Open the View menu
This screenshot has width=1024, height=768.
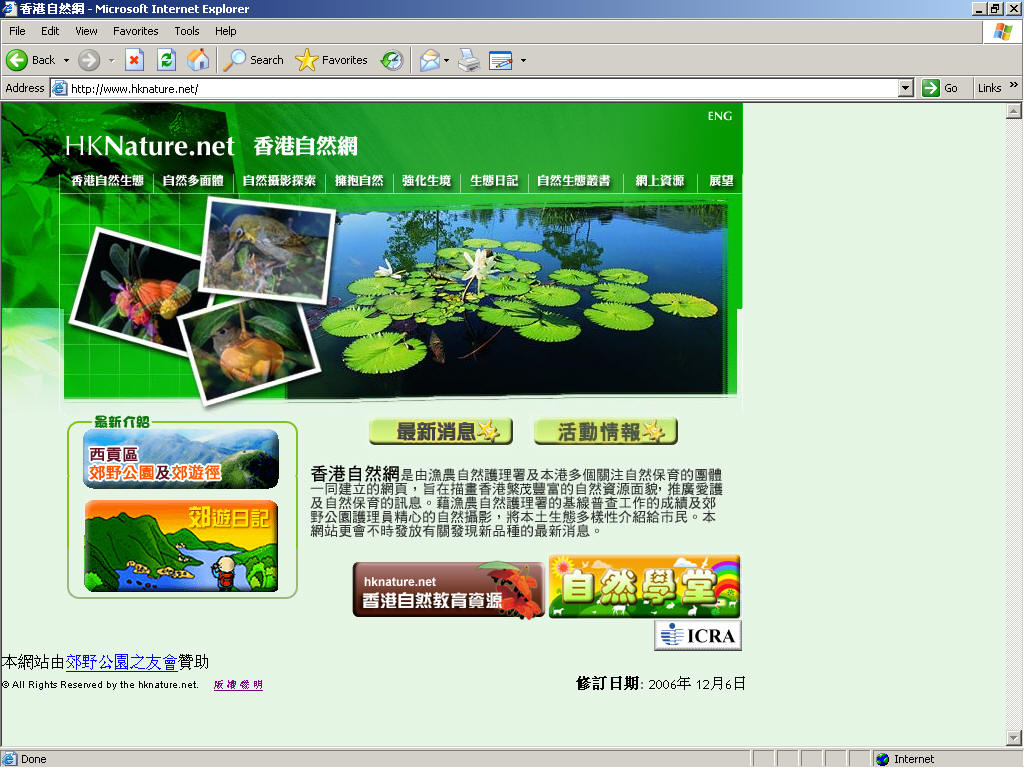click(86, 31)
